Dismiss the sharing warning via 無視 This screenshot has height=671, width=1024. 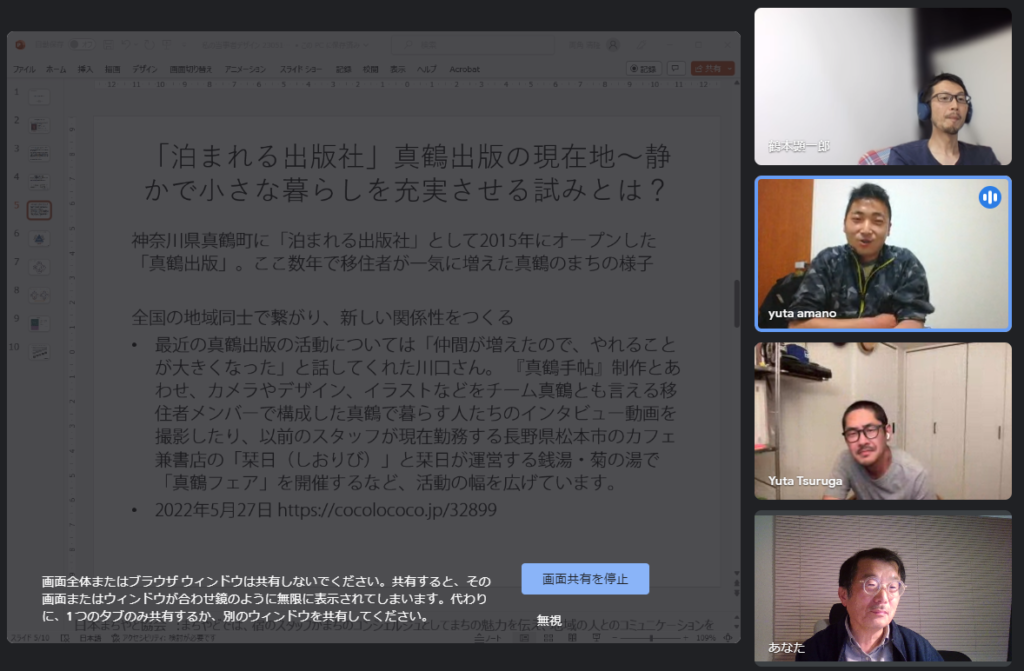click(551, 621)
